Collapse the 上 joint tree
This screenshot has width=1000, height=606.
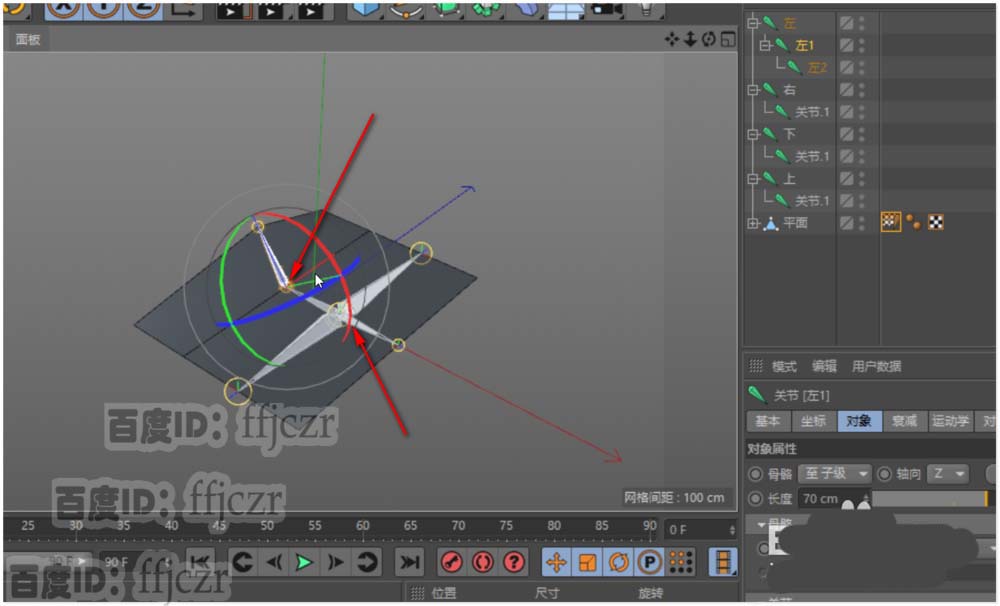[753, 179]
